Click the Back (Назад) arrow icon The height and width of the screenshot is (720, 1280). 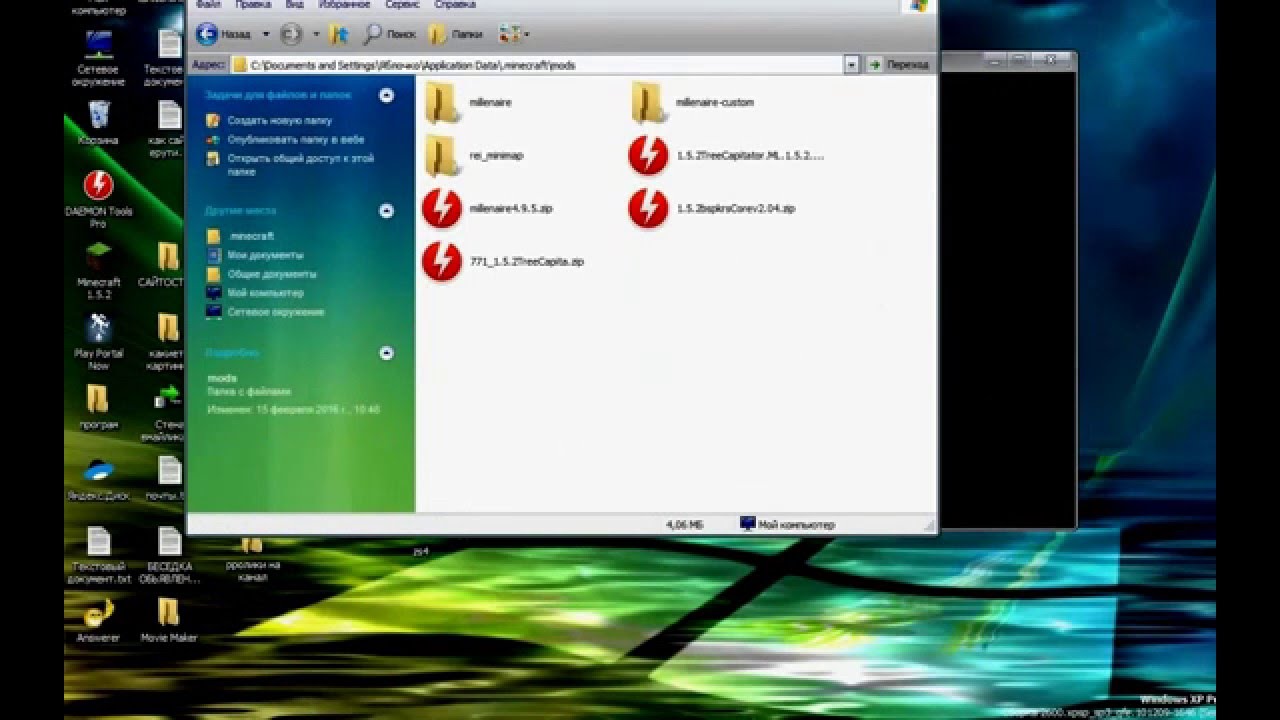[207, 35]
